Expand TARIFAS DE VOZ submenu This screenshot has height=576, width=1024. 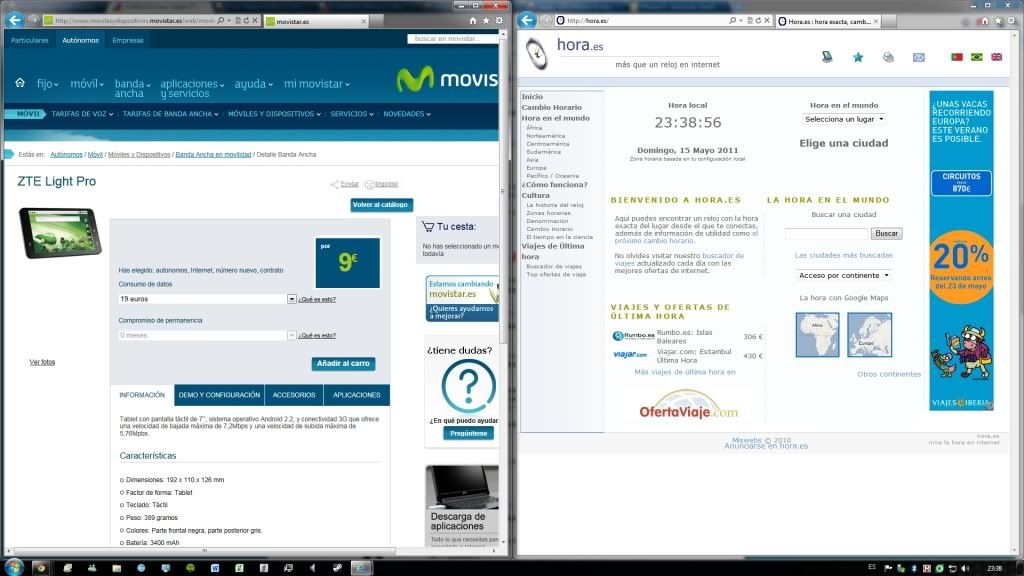(82, 114)
